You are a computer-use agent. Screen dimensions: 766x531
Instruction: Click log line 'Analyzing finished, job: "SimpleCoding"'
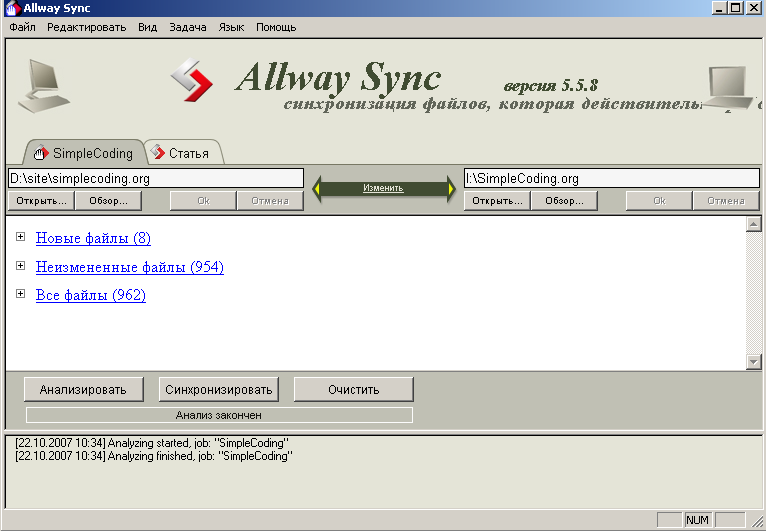(x=154, y=456)
